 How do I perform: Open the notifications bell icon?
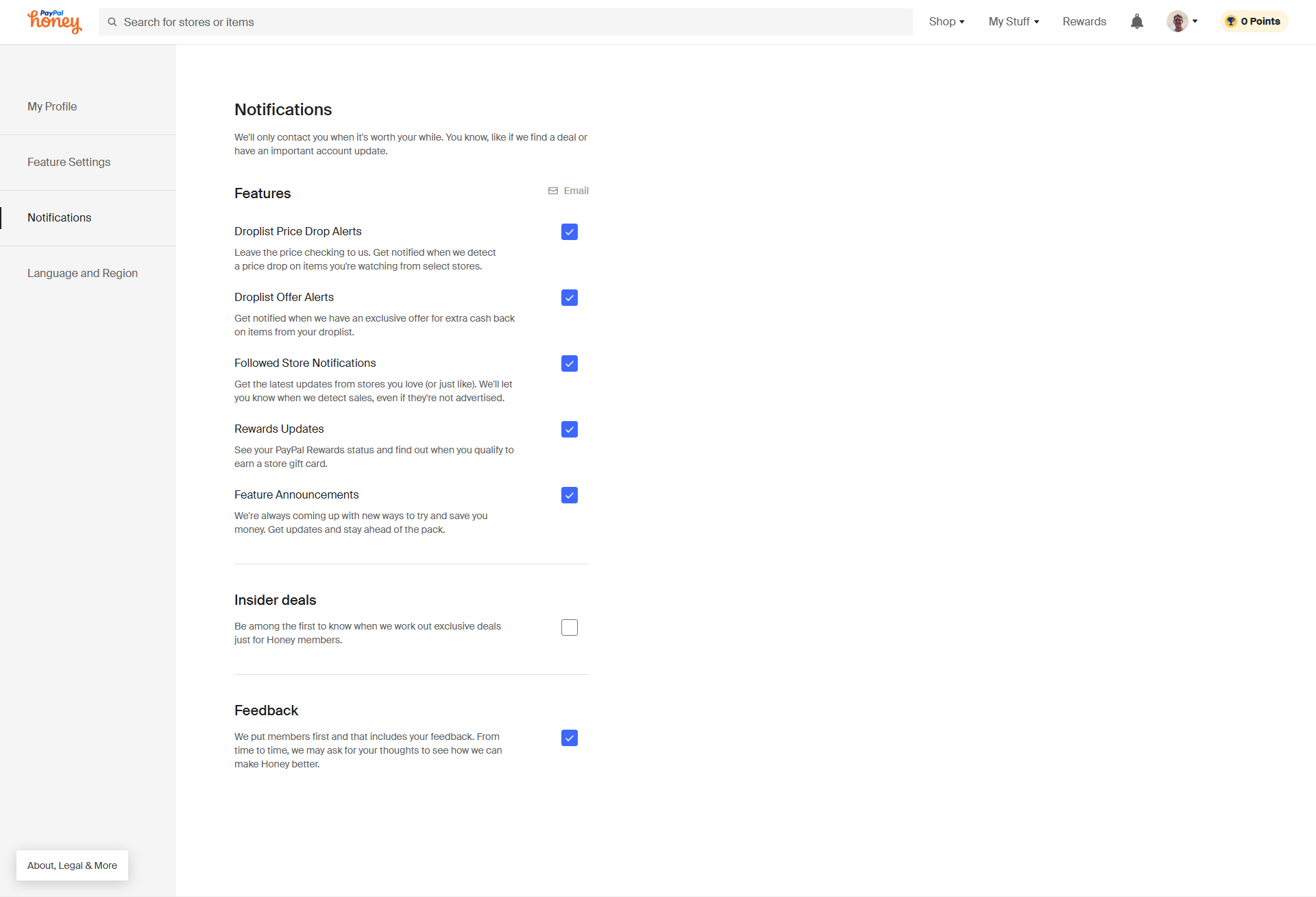point(1136,22)
